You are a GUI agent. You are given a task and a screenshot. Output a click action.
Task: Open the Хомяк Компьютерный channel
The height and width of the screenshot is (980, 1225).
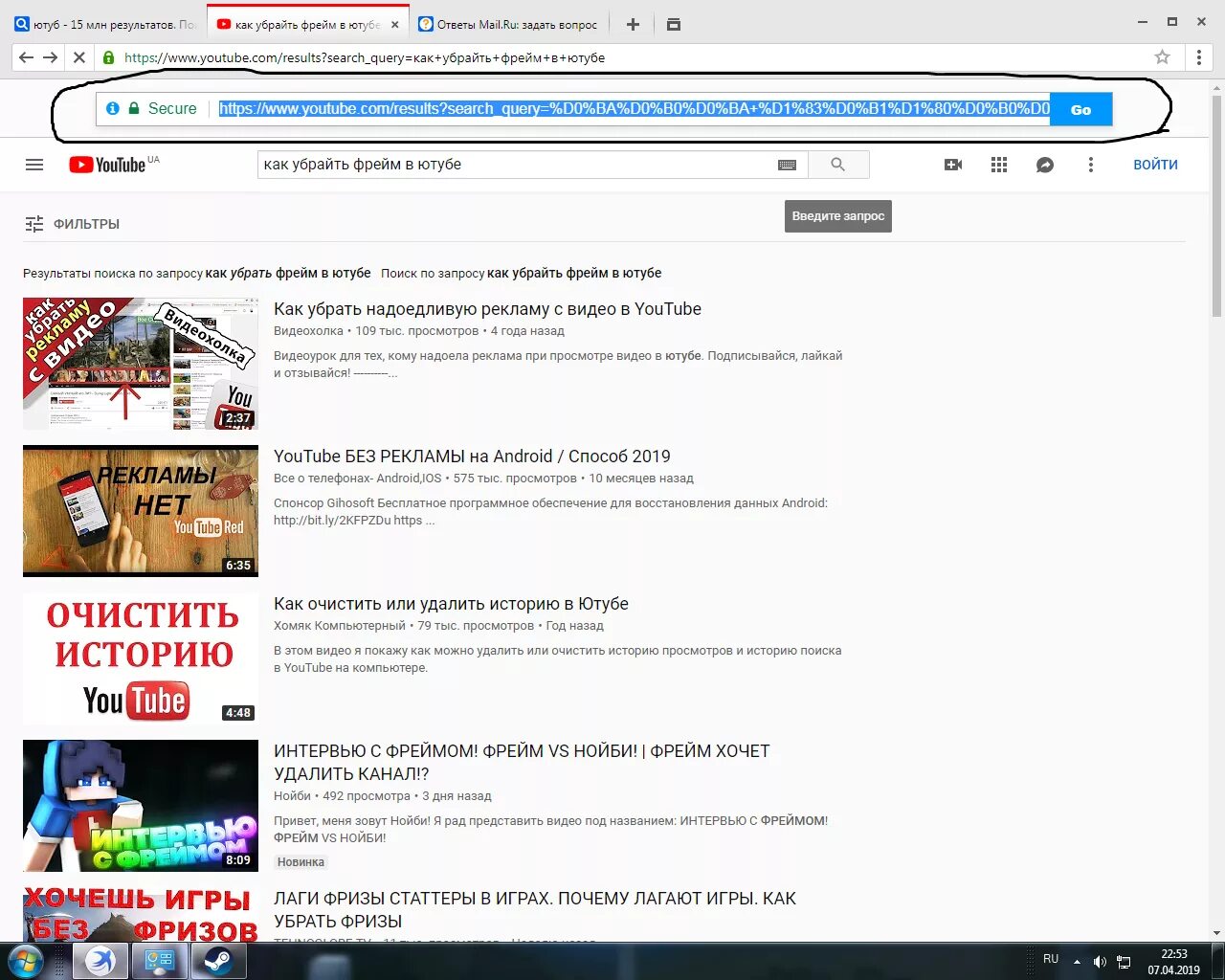pos(340,626)
